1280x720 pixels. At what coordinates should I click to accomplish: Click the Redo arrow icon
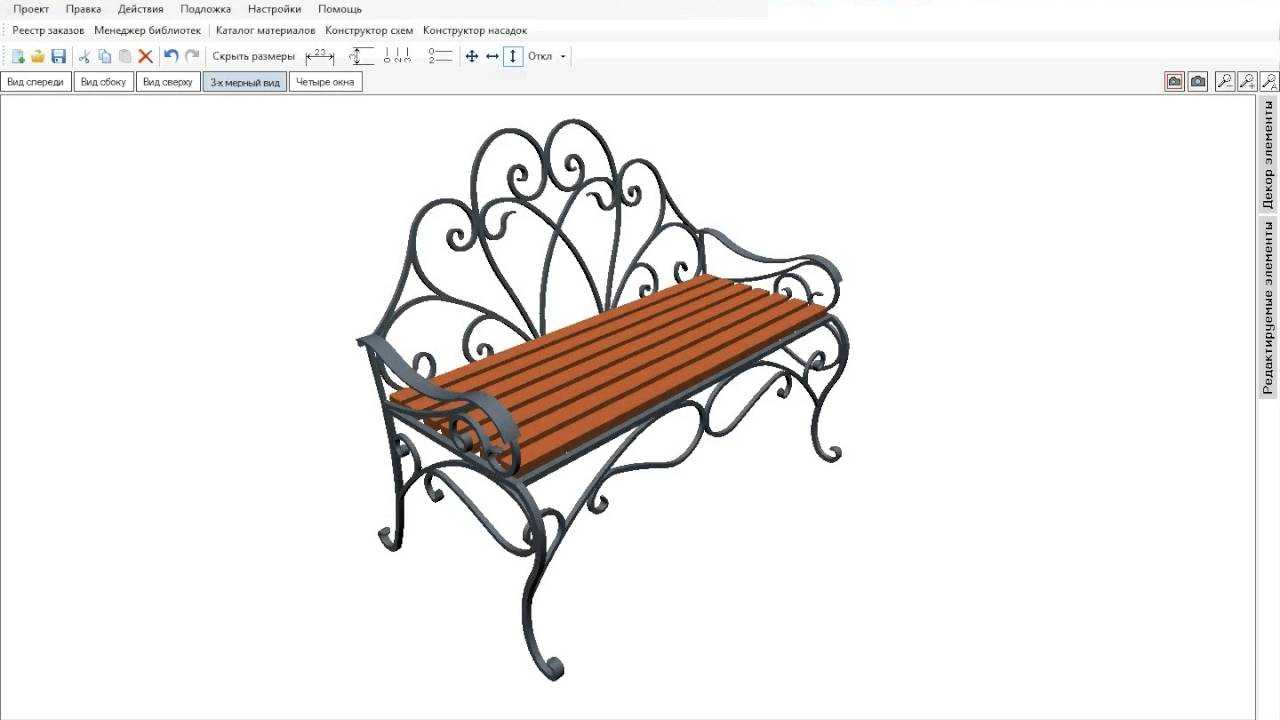coord(192,57)
